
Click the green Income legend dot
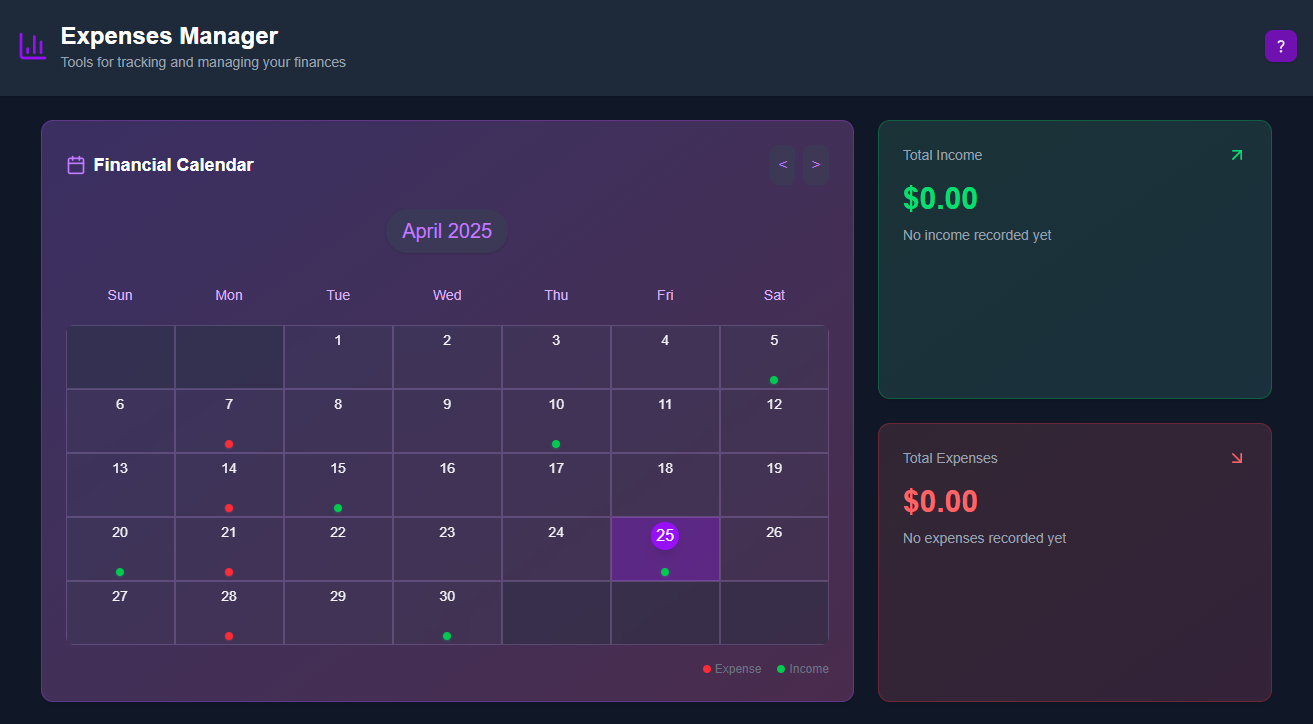781,669
